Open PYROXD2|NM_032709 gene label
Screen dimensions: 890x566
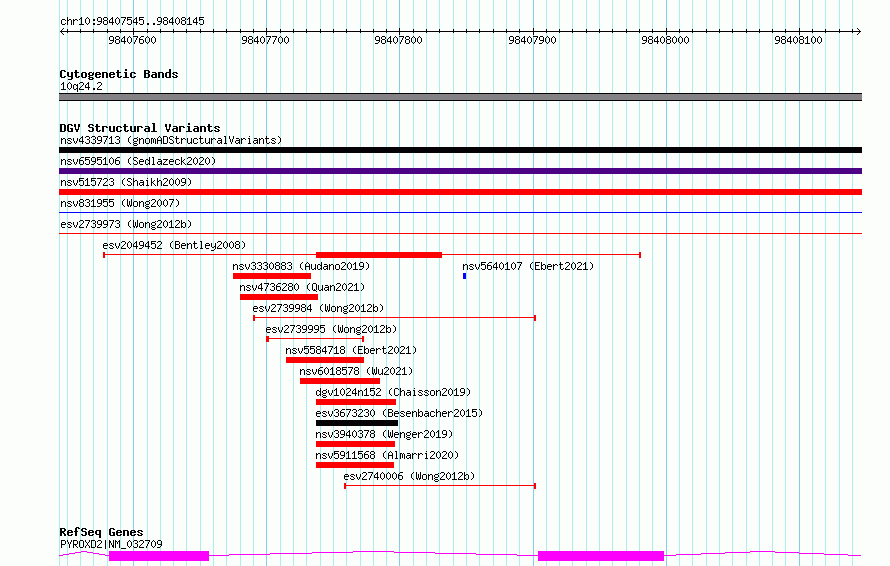tap(111, 544)
